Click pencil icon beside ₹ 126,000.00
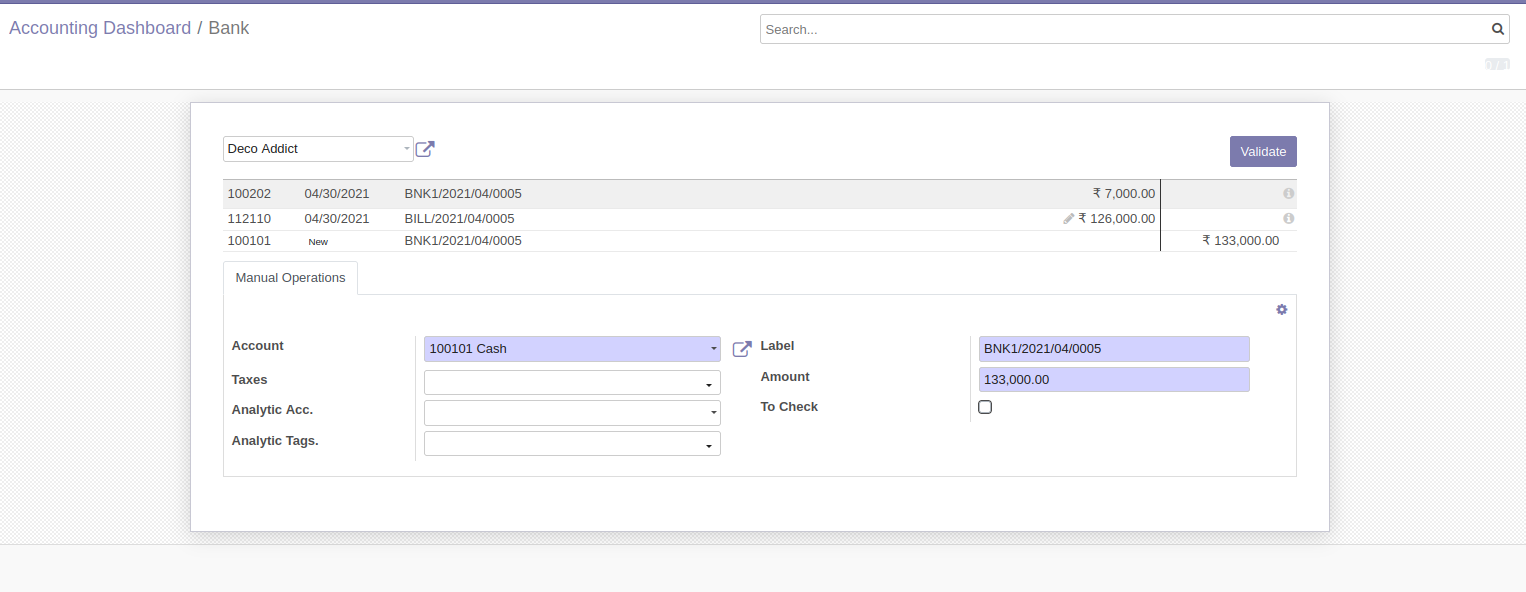Image resolution: width=1526 pixels, height=592 pixels. click(x=1068, y=218)
